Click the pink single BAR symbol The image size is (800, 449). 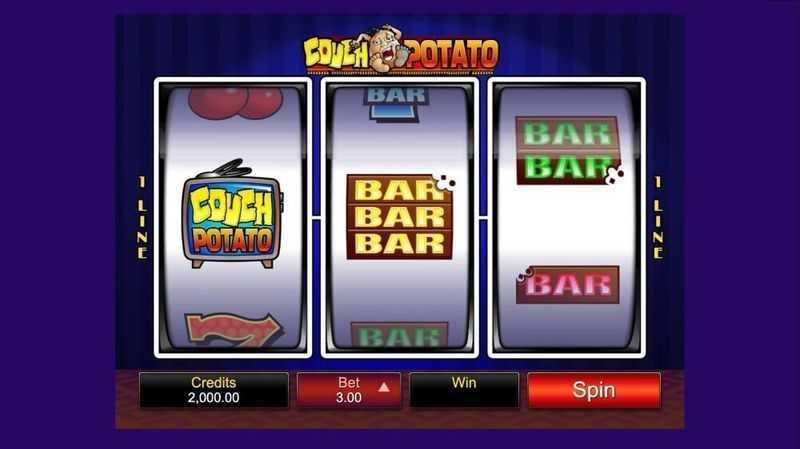pos(567,284)
